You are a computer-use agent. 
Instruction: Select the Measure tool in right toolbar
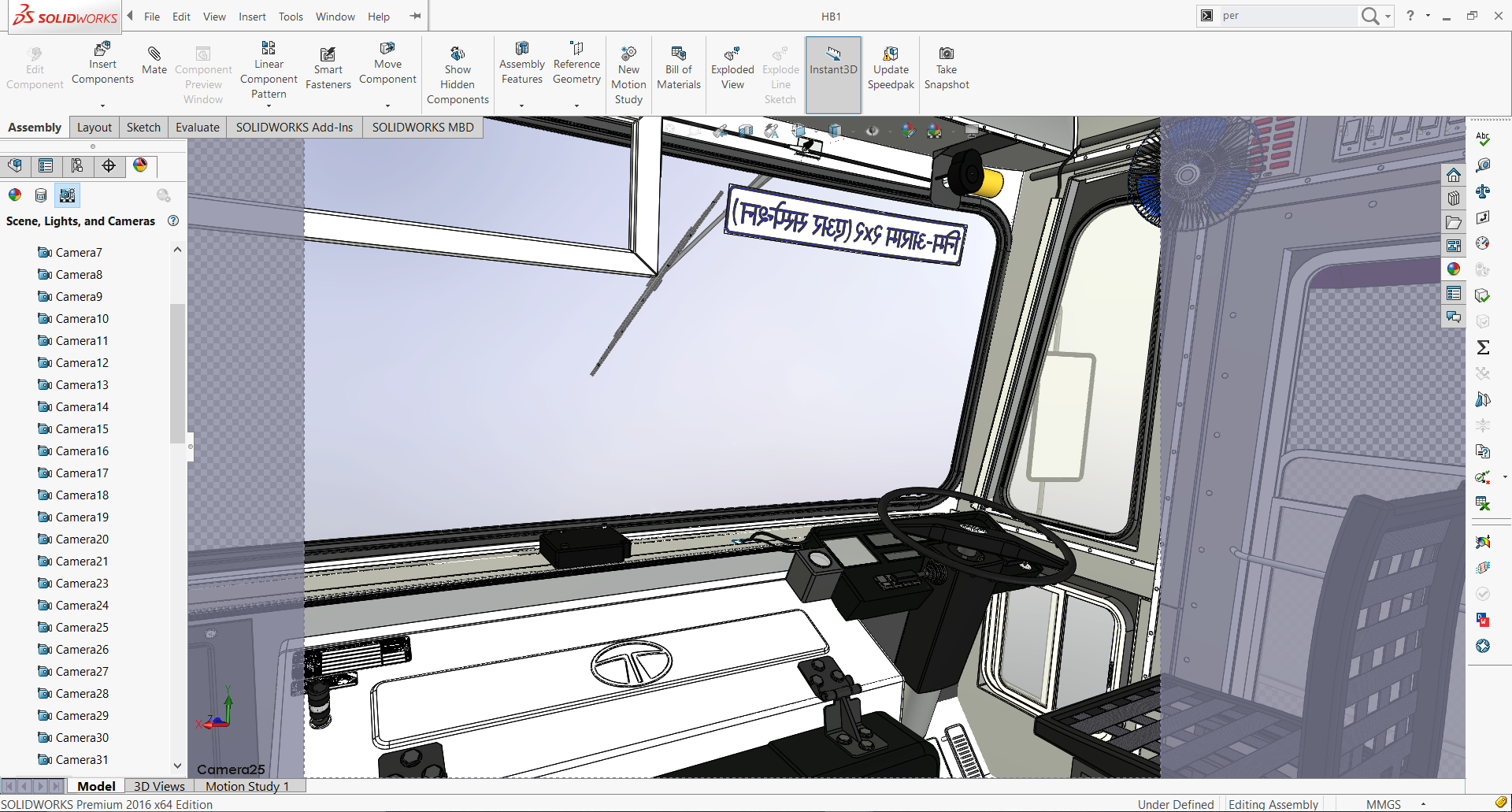1483,165
